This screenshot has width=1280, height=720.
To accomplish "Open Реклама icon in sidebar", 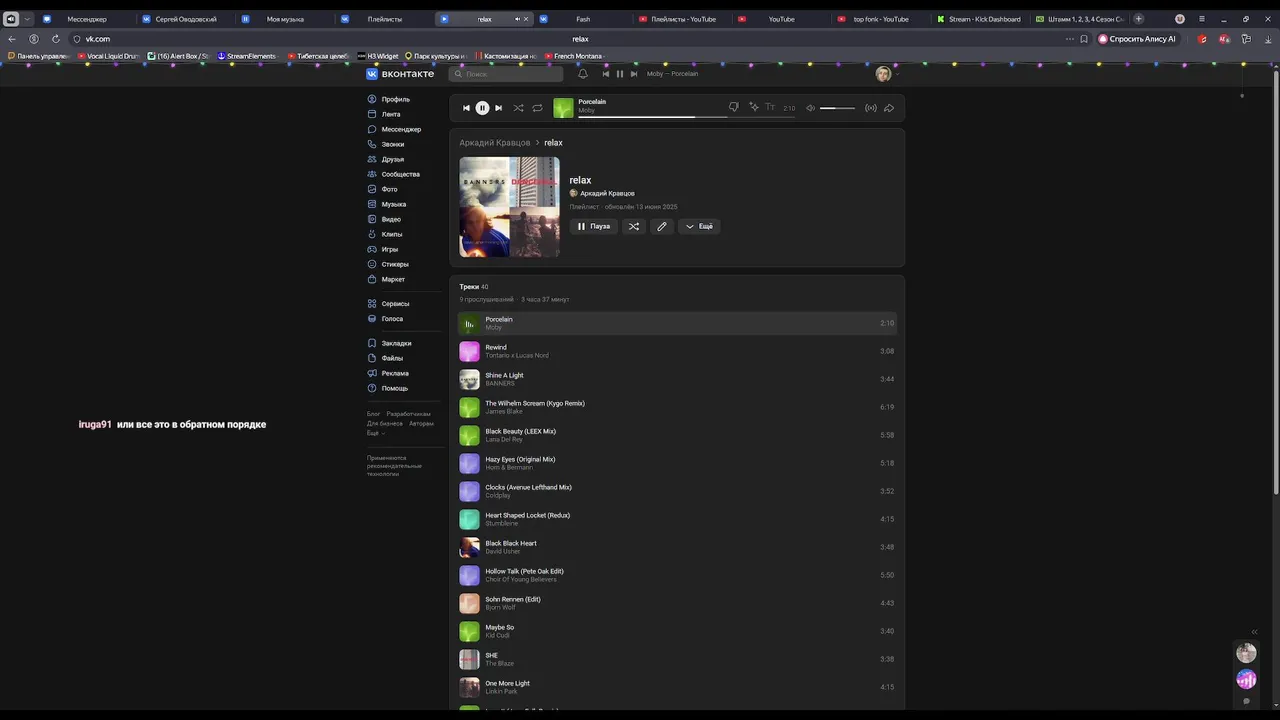I will click(372, 373).
